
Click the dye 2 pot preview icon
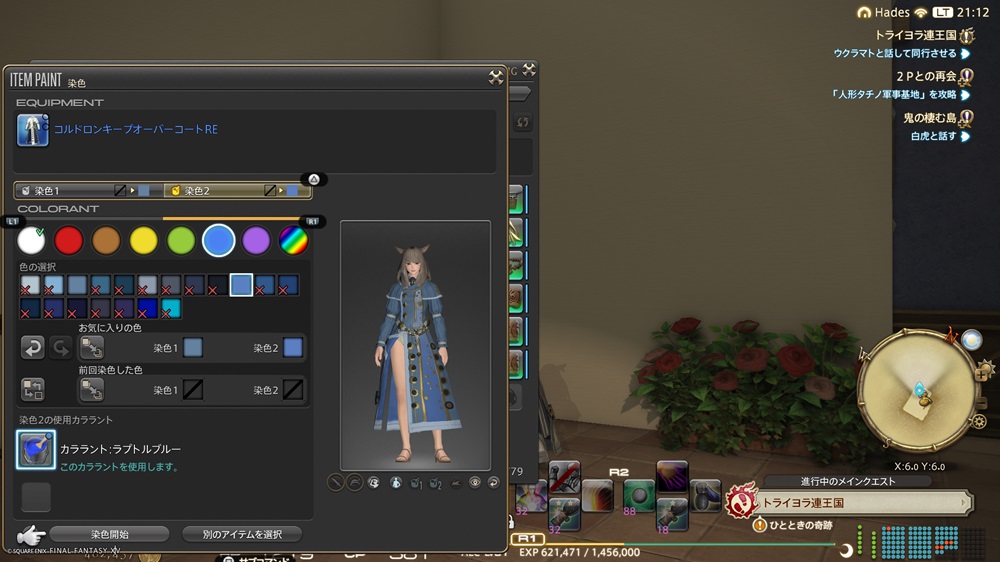(x=436, y=483)
